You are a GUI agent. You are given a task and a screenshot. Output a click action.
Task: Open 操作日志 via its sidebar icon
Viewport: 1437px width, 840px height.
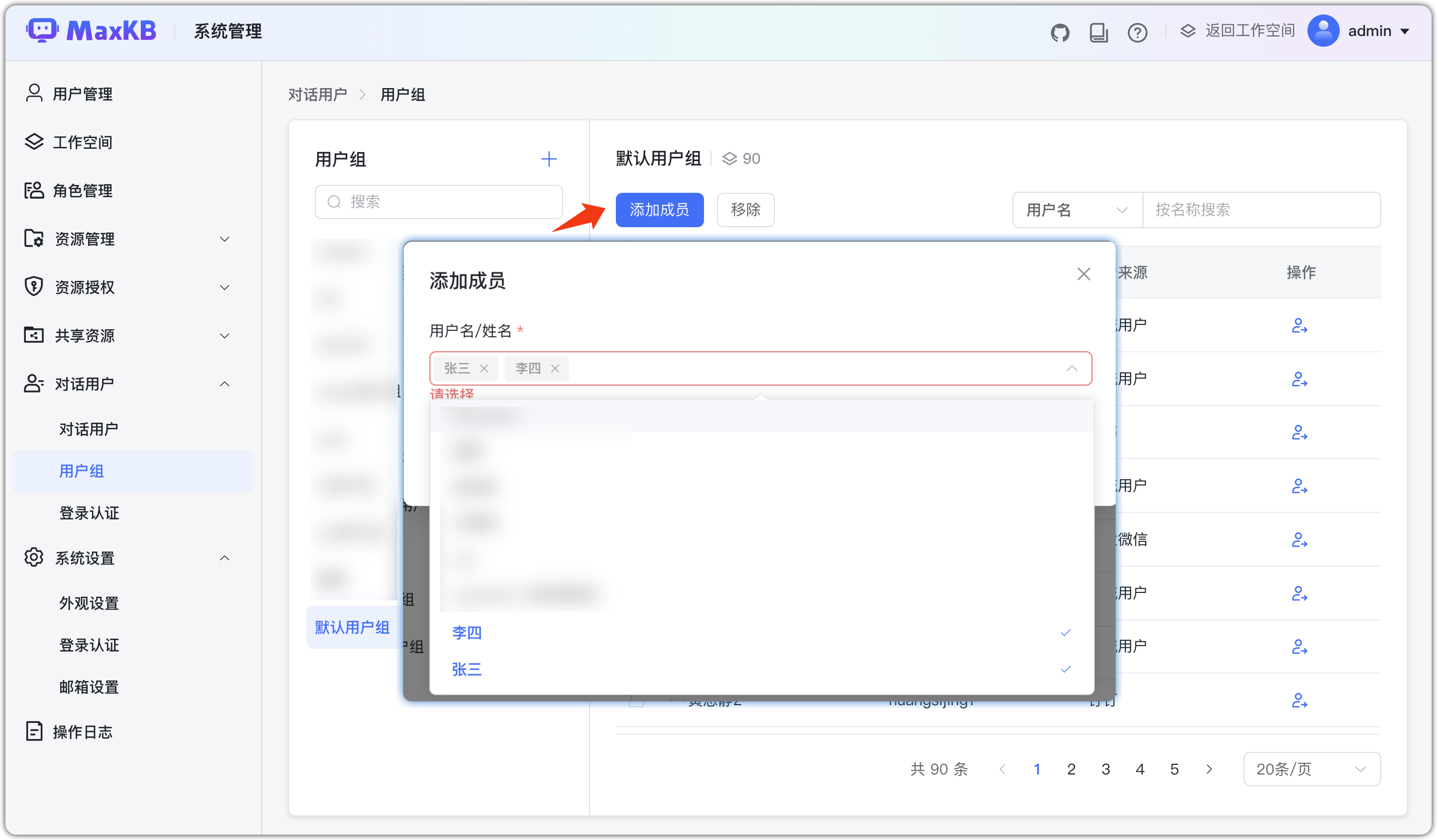pyautogui.click(x=34, y=731)
